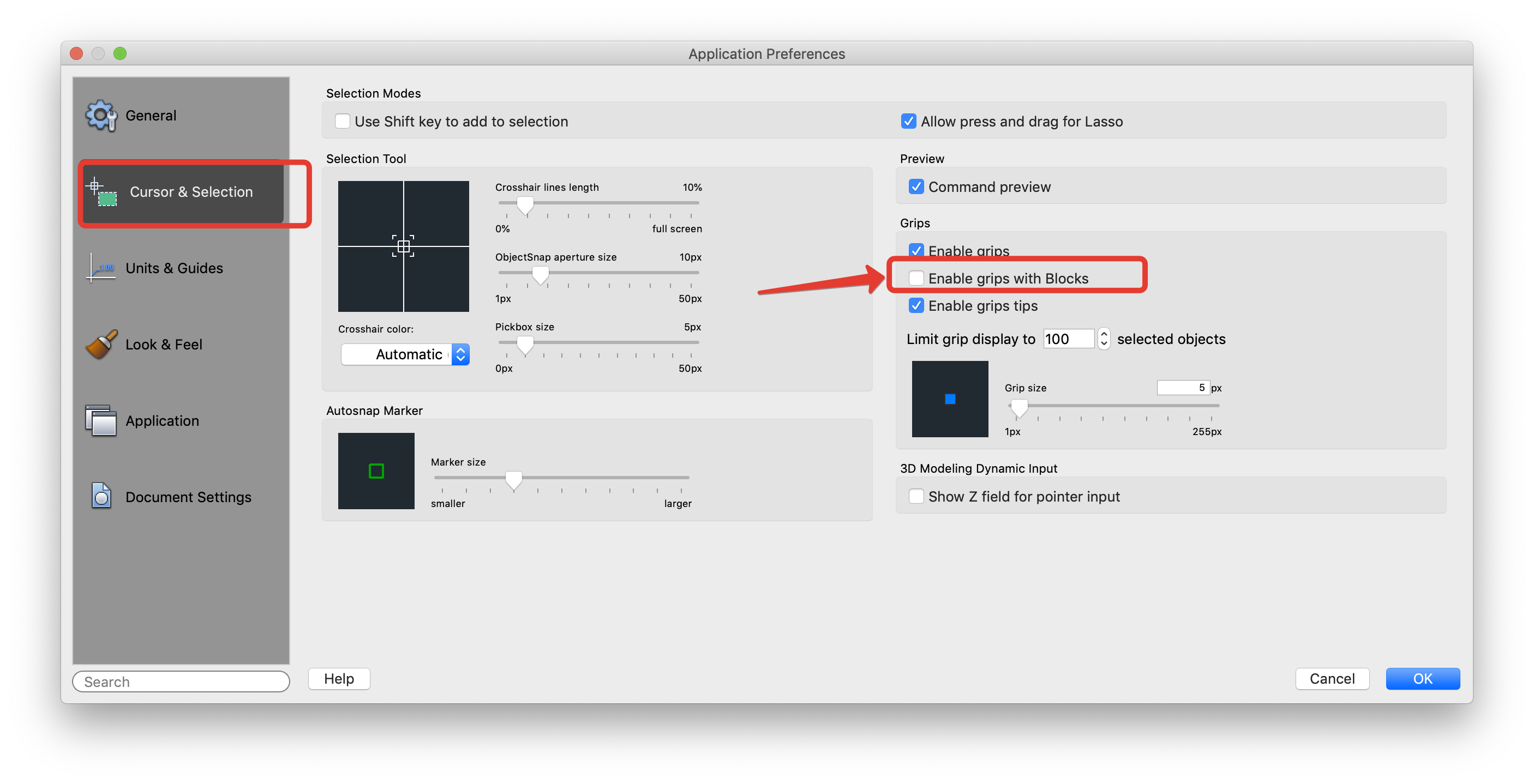Expand the Crosshair color dropdown
Screen dimensions: 1534x784
click(459, 355)
